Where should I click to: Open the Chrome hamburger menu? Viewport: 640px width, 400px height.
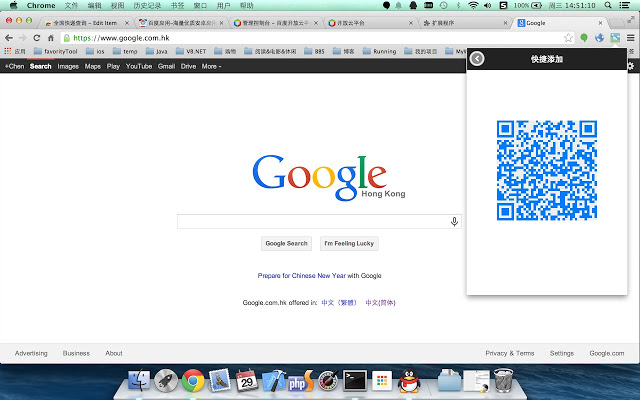631,38
